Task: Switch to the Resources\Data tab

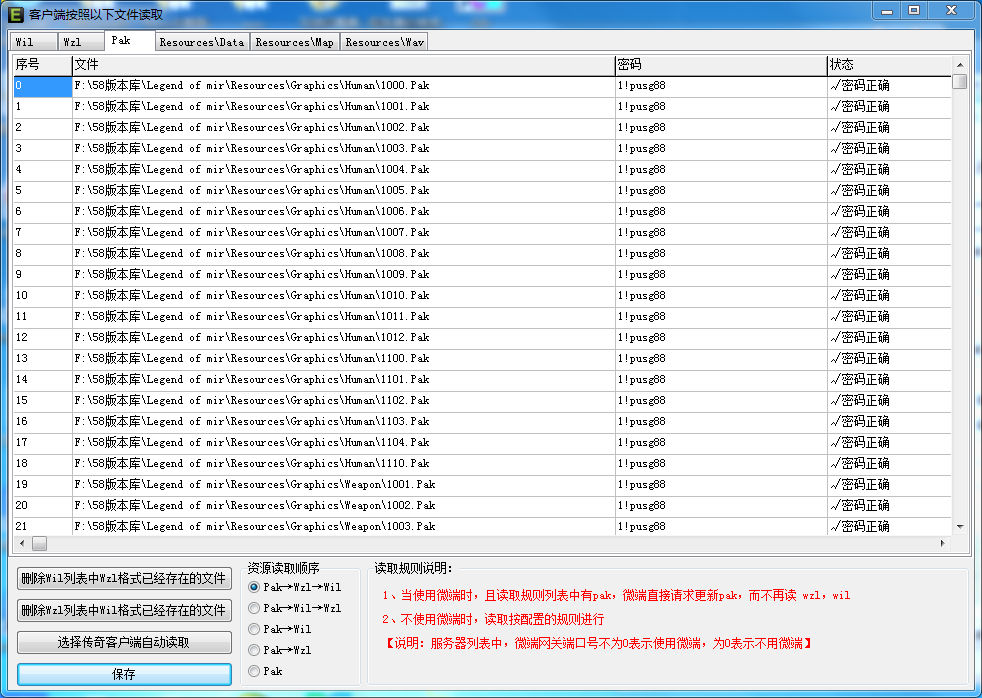Action: point(202,42)
